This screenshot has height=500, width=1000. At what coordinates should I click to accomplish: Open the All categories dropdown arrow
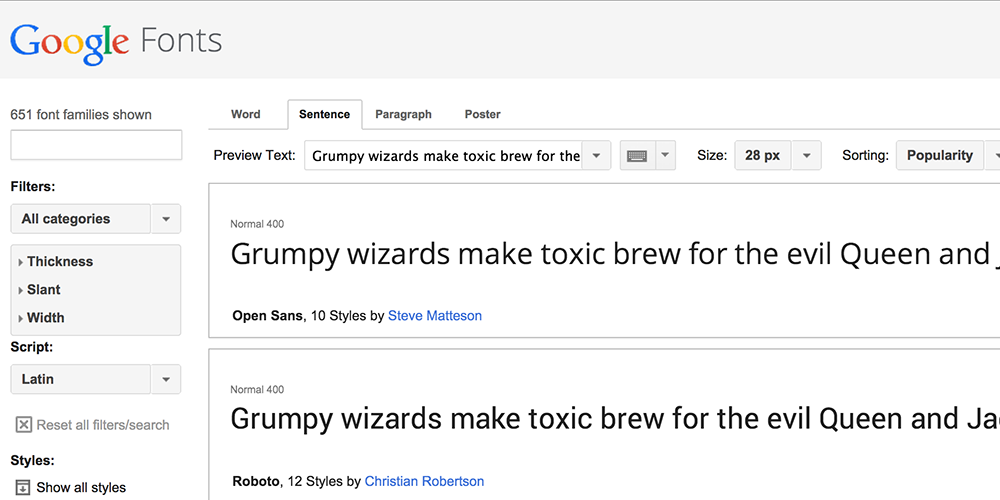click(x=166, y=219)
